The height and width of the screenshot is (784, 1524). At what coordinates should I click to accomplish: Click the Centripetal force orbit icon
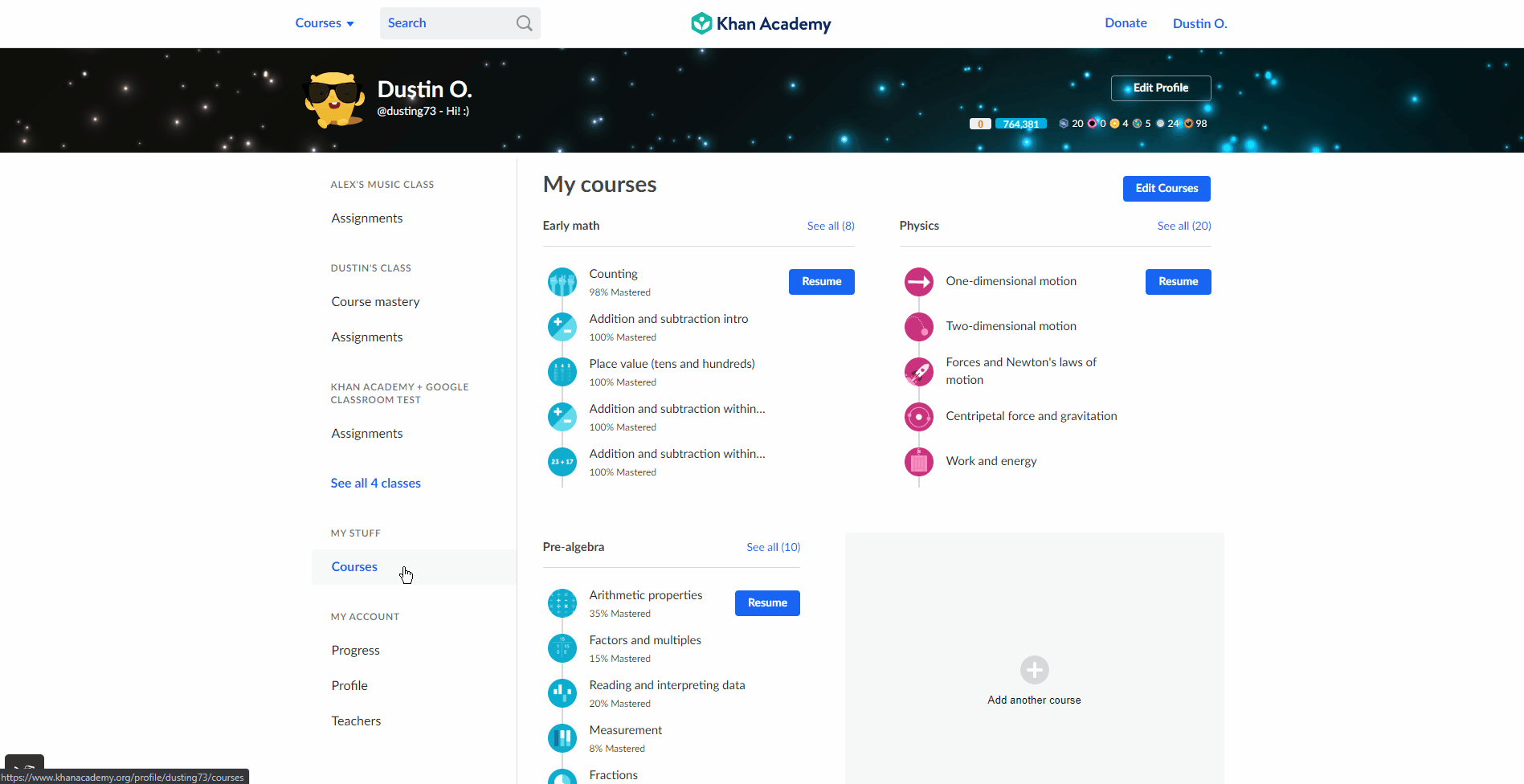(x=919, y=417)
